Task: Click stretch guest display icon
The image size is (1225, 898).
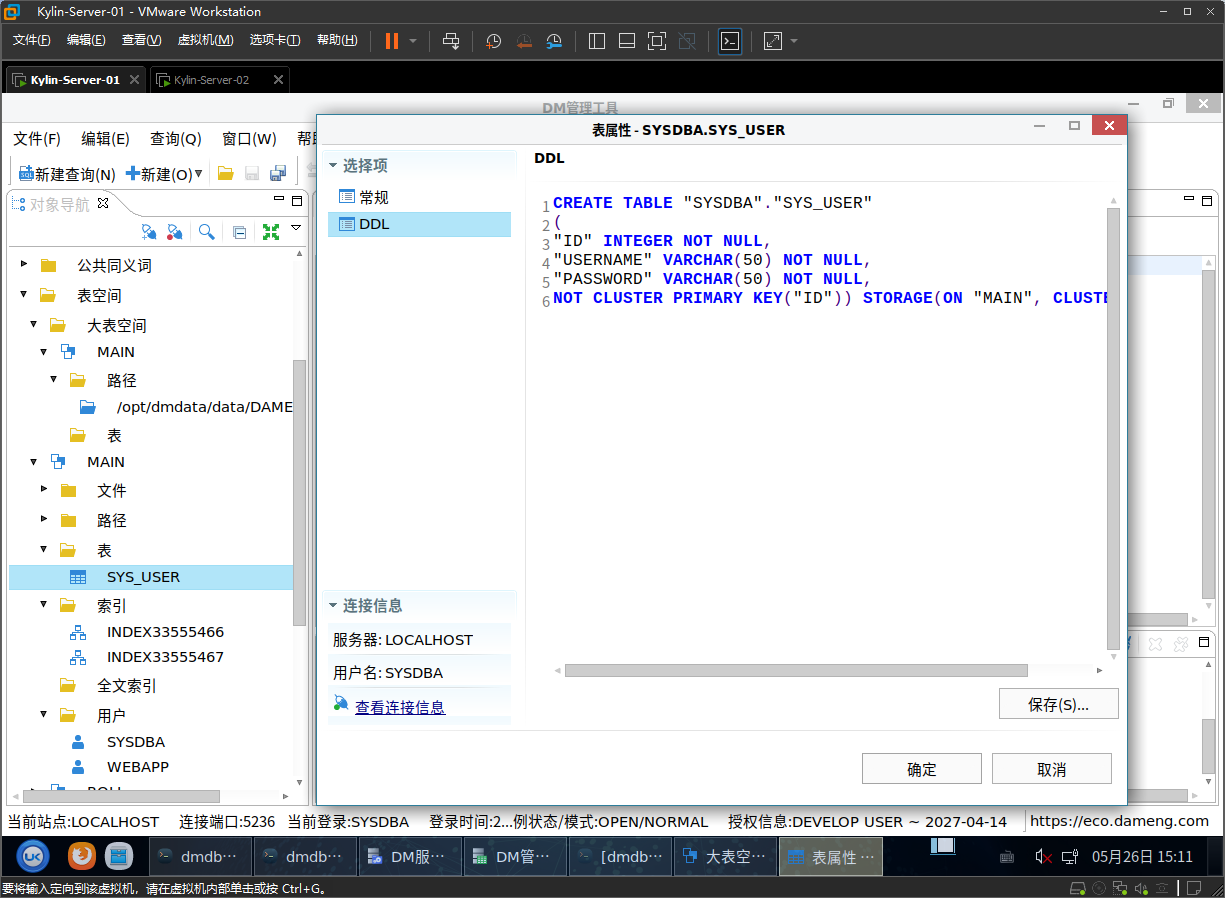Action: (x=772, y=41)
